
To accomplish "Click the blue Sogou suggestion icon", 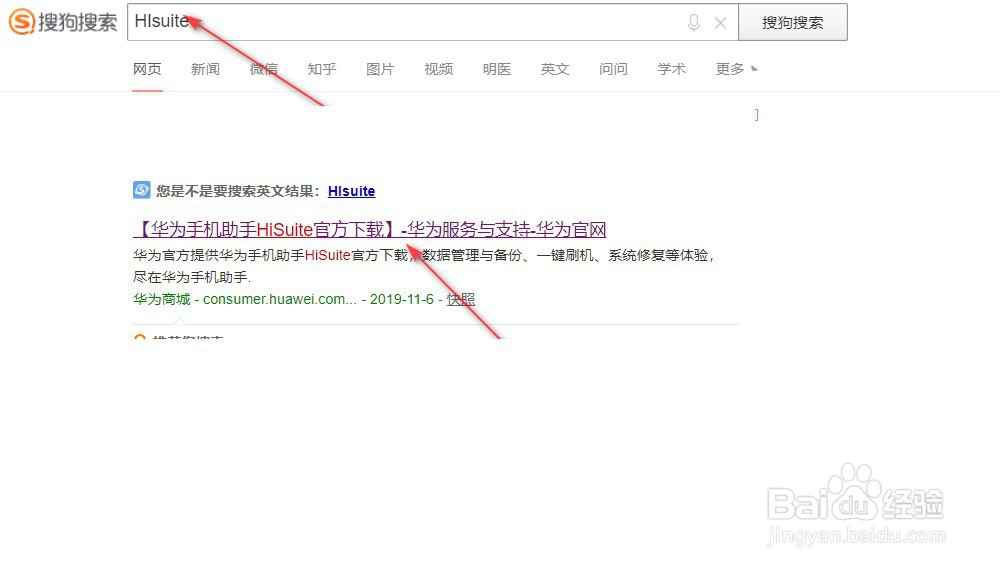I will pos(142,190).
